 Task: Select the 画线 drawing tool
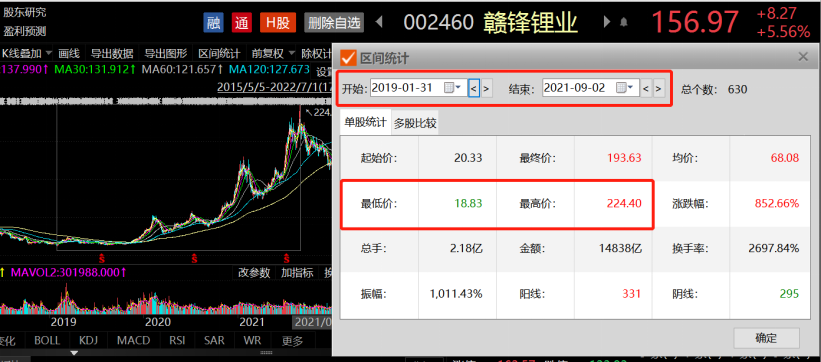click(69, 53)
